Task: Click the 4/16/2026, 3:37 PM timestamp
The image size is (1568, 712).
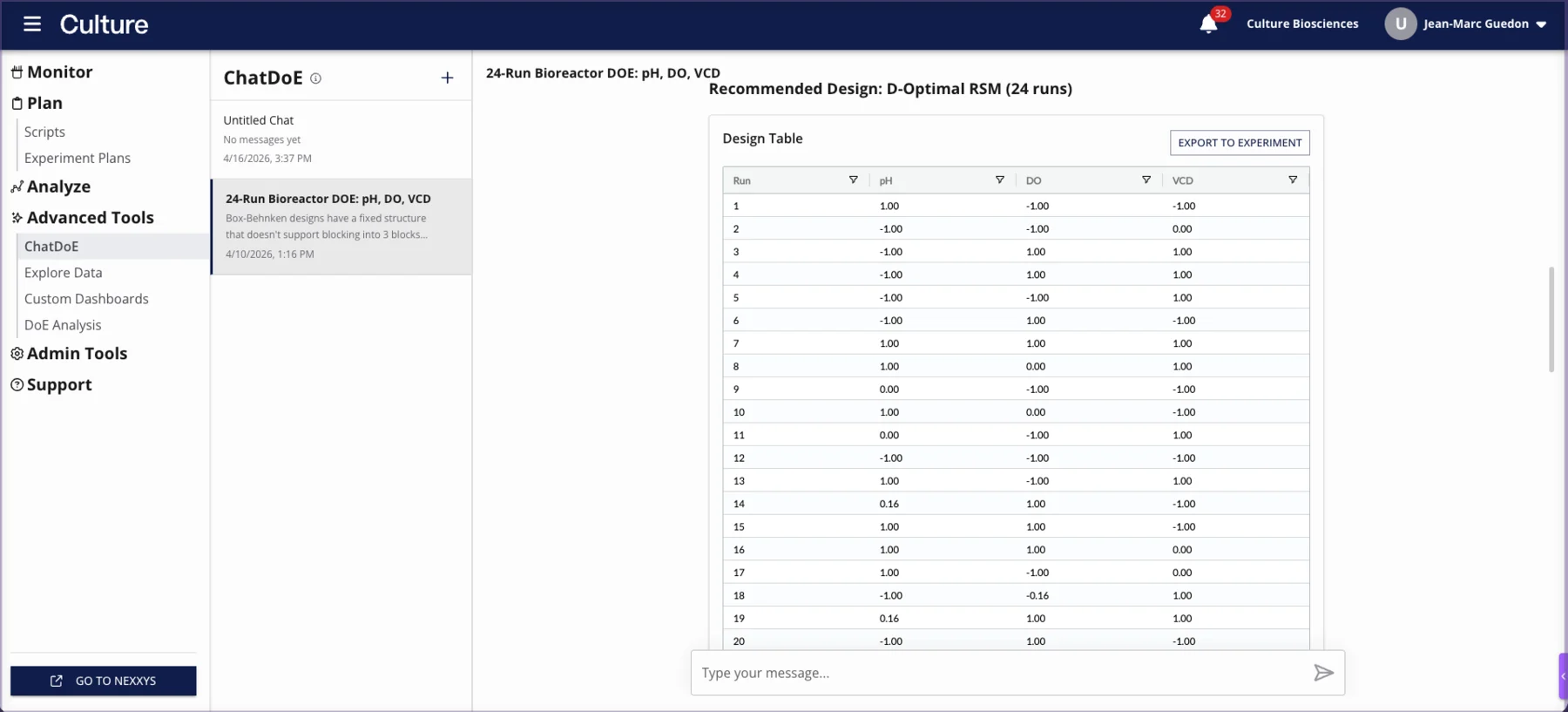Action: 267,159
